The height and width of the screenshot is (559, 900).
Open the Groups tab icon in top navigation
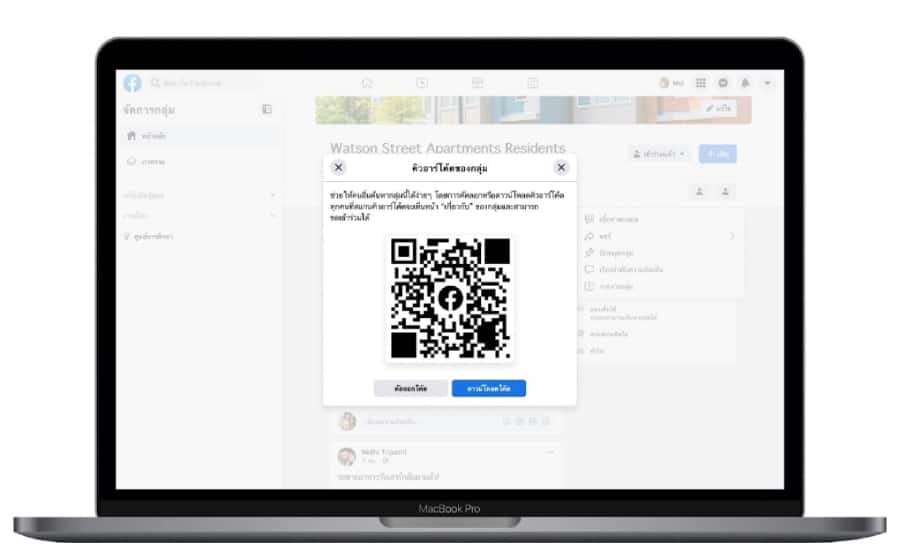point(532,83)
